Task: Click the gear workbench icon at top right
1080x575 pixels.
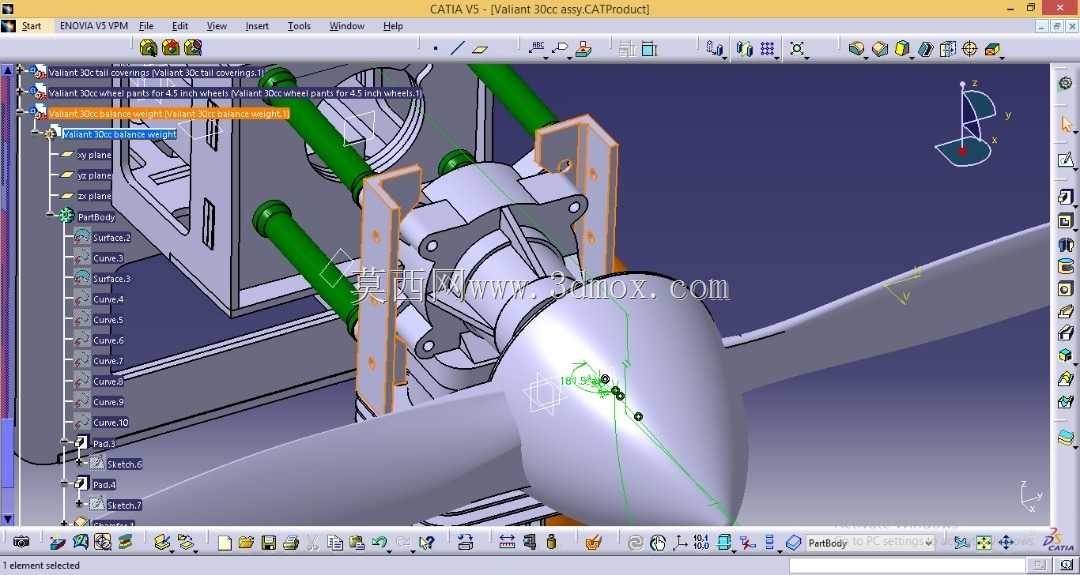Action: pyautogui.click(x=1066, y=83)
